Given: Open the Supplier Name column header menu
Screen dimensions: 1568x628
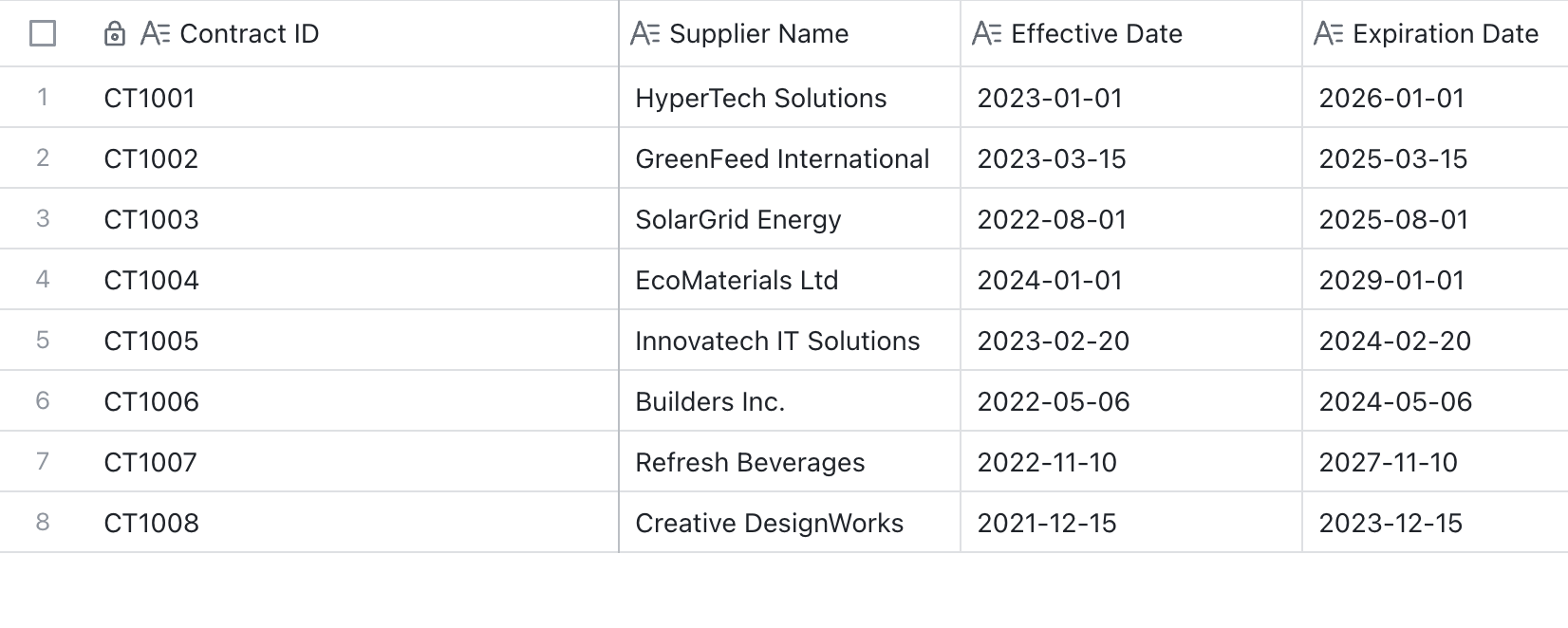Looking at the screenshot, I should pyautogui.click(x=790, y=34).
